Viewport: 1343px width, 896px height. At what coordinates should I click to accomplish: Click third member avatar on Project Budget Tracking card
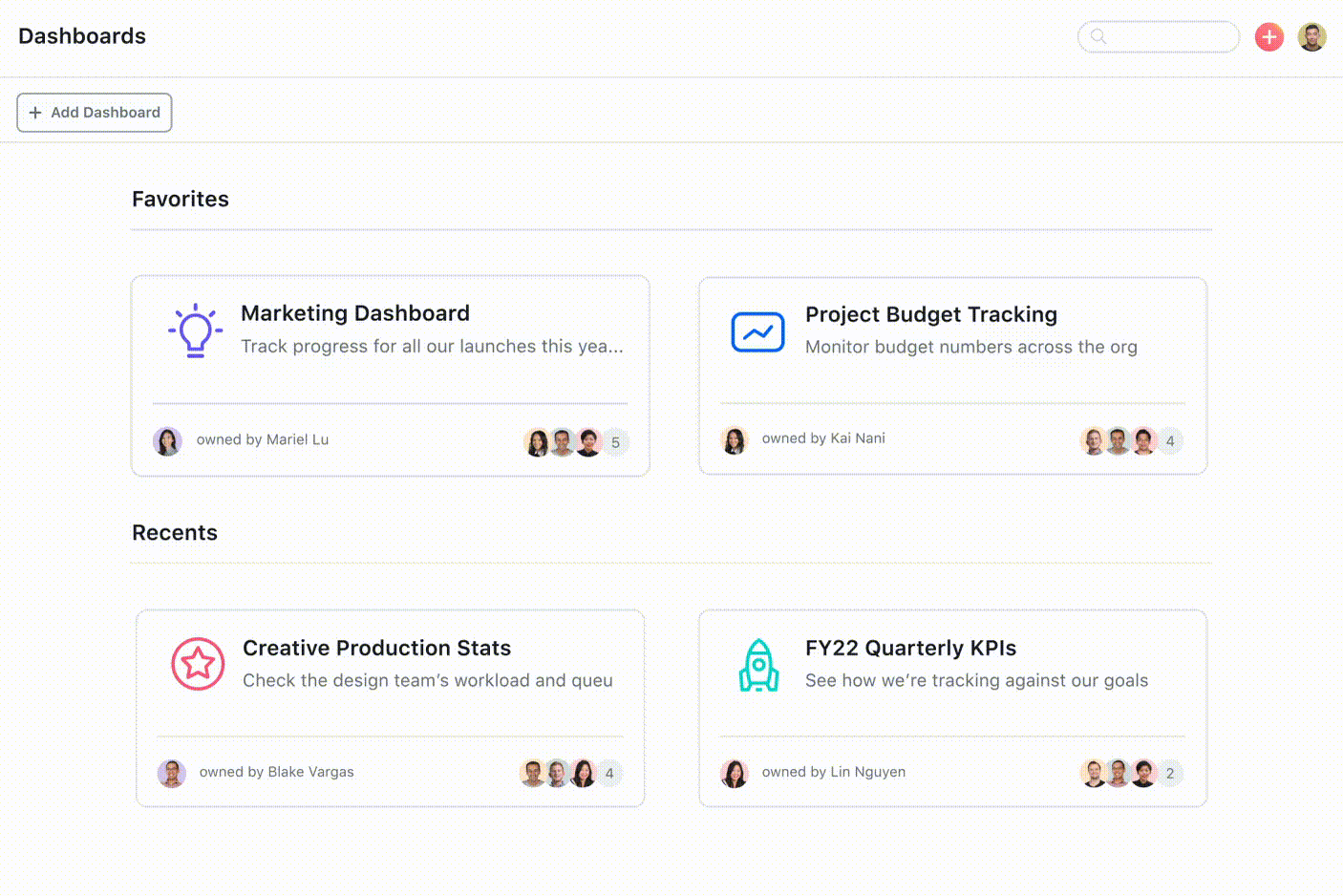coord(1143,441)
